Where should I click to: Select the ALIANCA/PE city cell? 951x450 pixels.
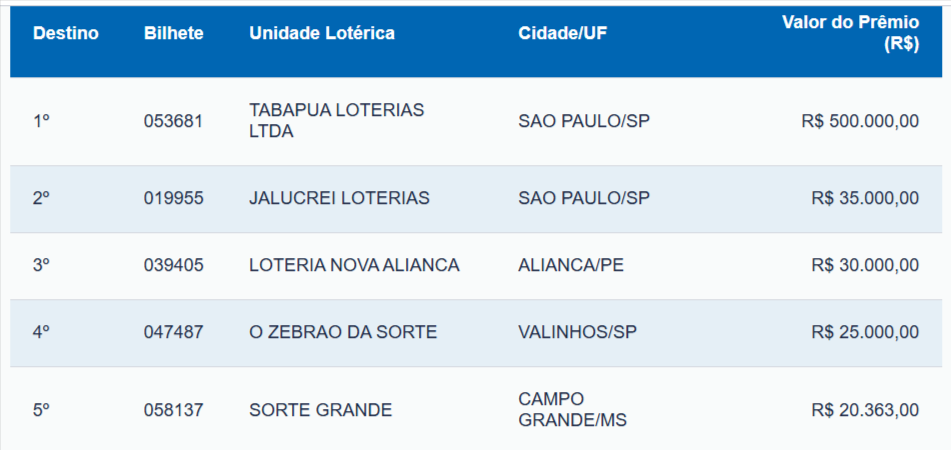[569, 265]
